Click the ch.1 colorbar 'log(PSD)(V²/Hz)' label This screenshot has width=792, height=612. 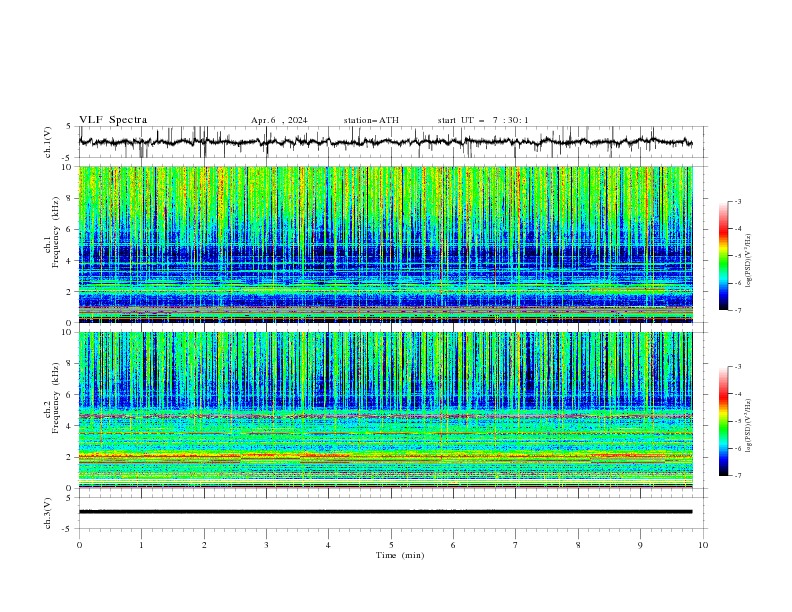(749, 261)
